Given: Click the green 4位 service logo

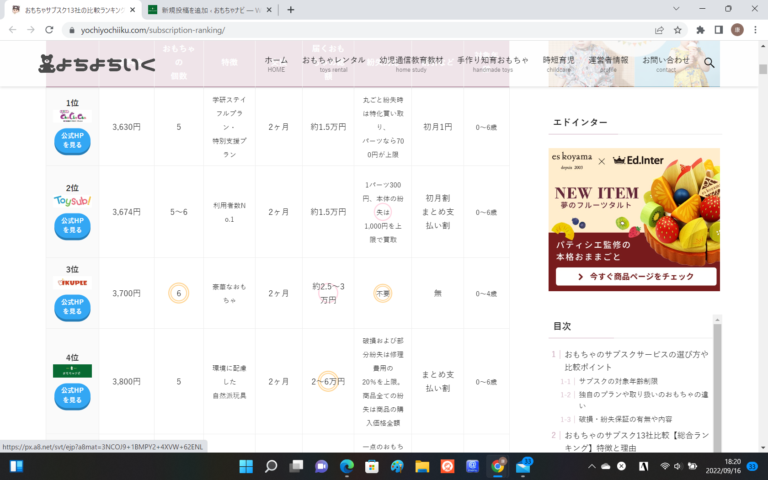Looking at the screenshot, I should click(x=72, y=371).
